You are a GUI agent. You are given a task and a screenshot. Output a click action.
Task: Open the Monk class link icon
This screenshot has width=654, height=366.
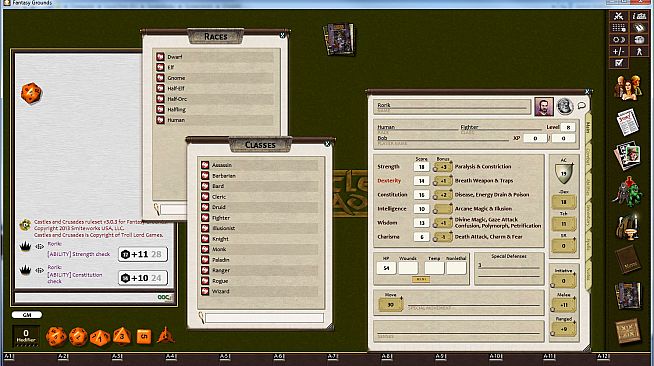pos(205,249)
